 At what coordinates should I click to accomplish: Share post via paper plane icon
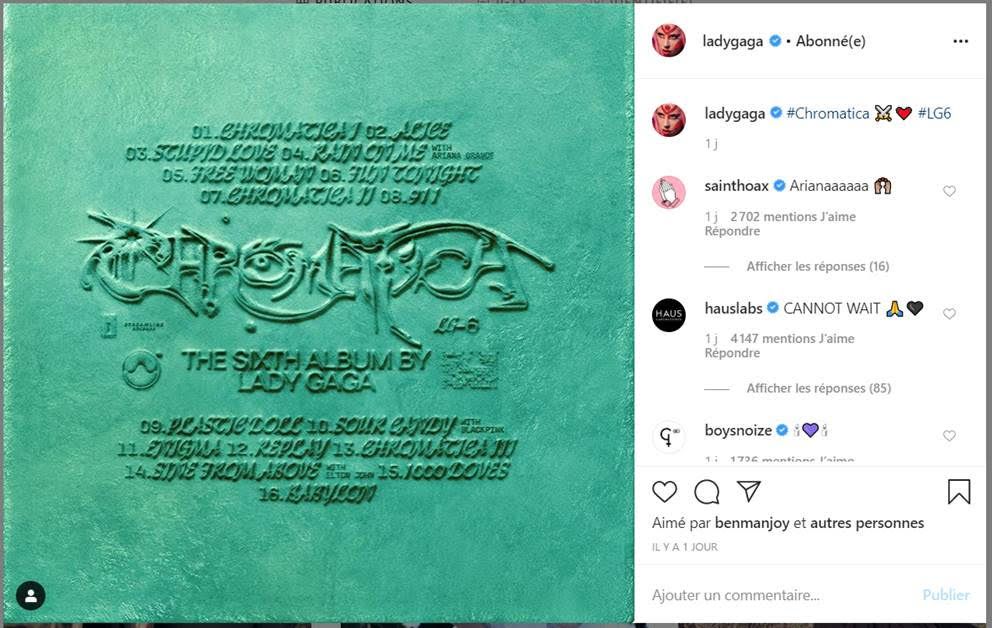(748, 491)
